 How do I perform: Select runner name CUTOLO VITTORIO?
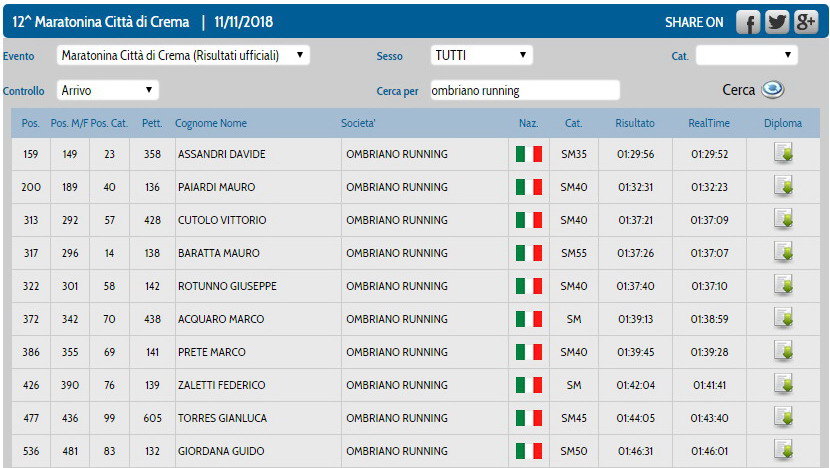(222, 220)
